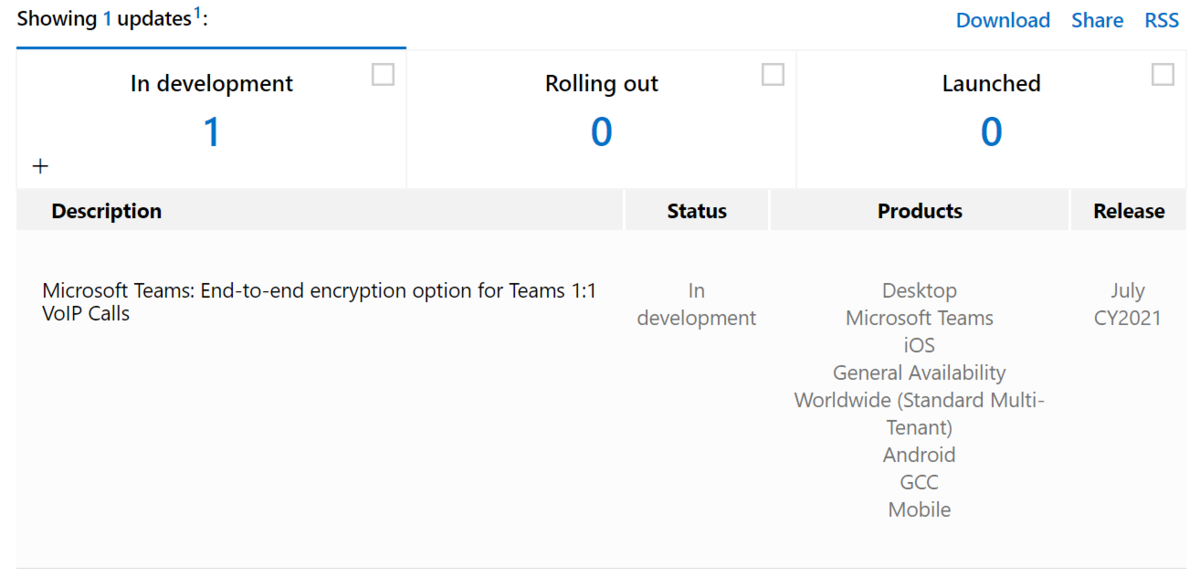Open the Share link
The height and width of the screenshot is (577, 1200).
(x=1097, y=20)
